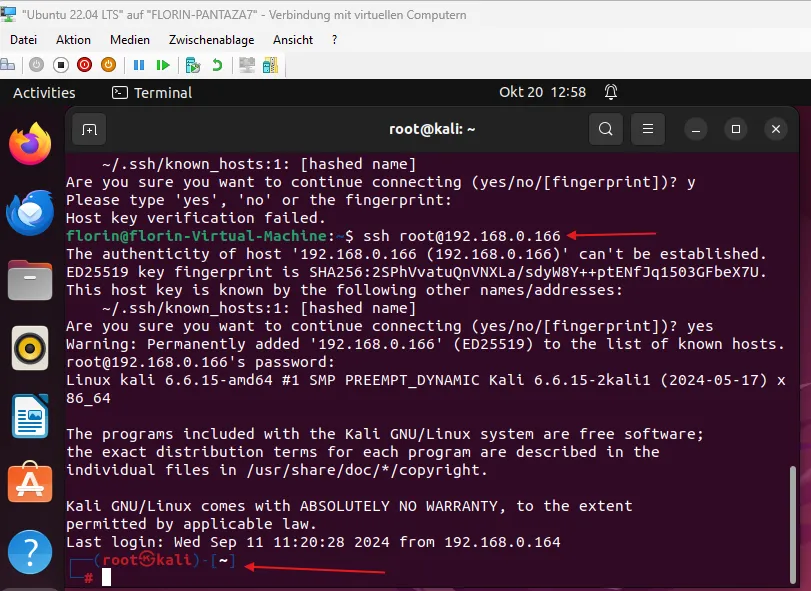Click the Shut Down VM red power icon
811x591 pixels.
tap(84, 65)
